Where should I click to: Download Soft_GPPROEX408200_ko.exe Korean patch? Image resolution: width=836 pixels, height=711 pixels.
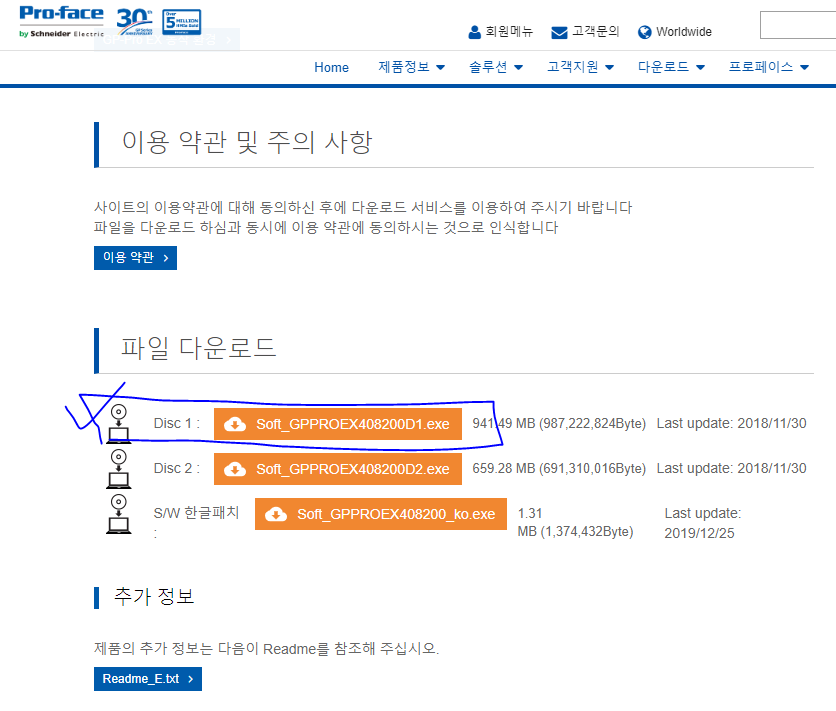(x=381, y=514)
